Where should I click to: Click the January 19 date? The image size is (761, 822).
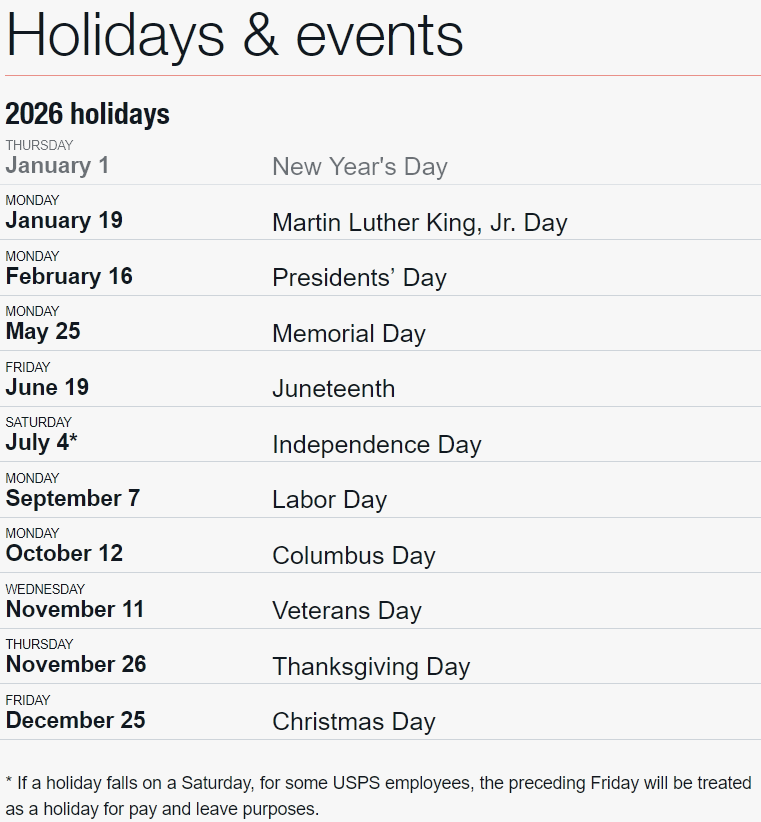click(x=64, y=221)
